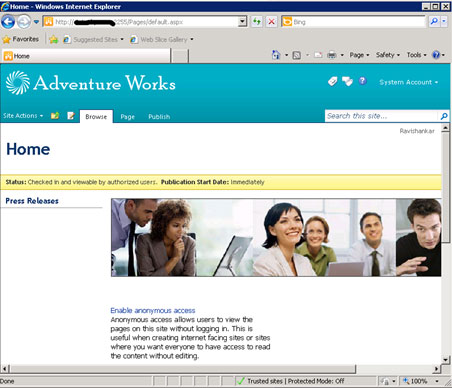Image resolution: width=452 pixels, height=388 pixels.
Task: Open the Tools menu
Action: (416, 55)
